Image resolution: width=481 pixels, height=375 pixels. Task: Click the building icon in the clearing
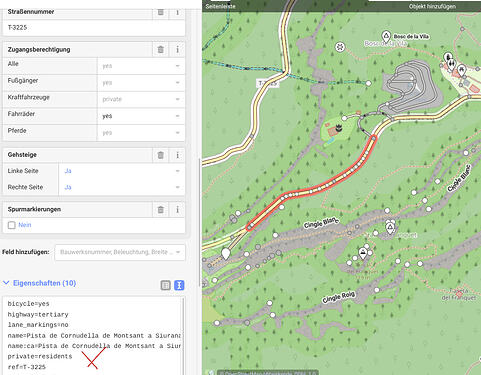(339, 127)
